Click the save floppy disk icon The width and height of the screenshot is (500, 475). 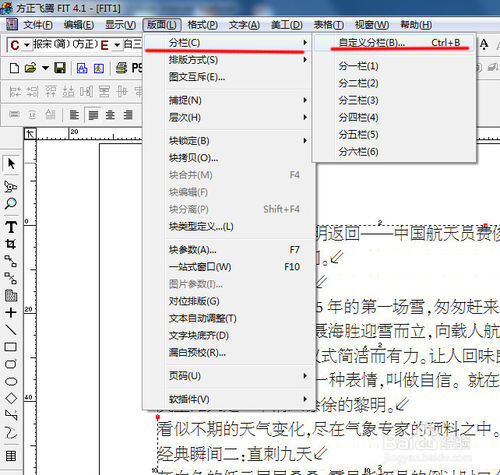[x=60, y=68]
